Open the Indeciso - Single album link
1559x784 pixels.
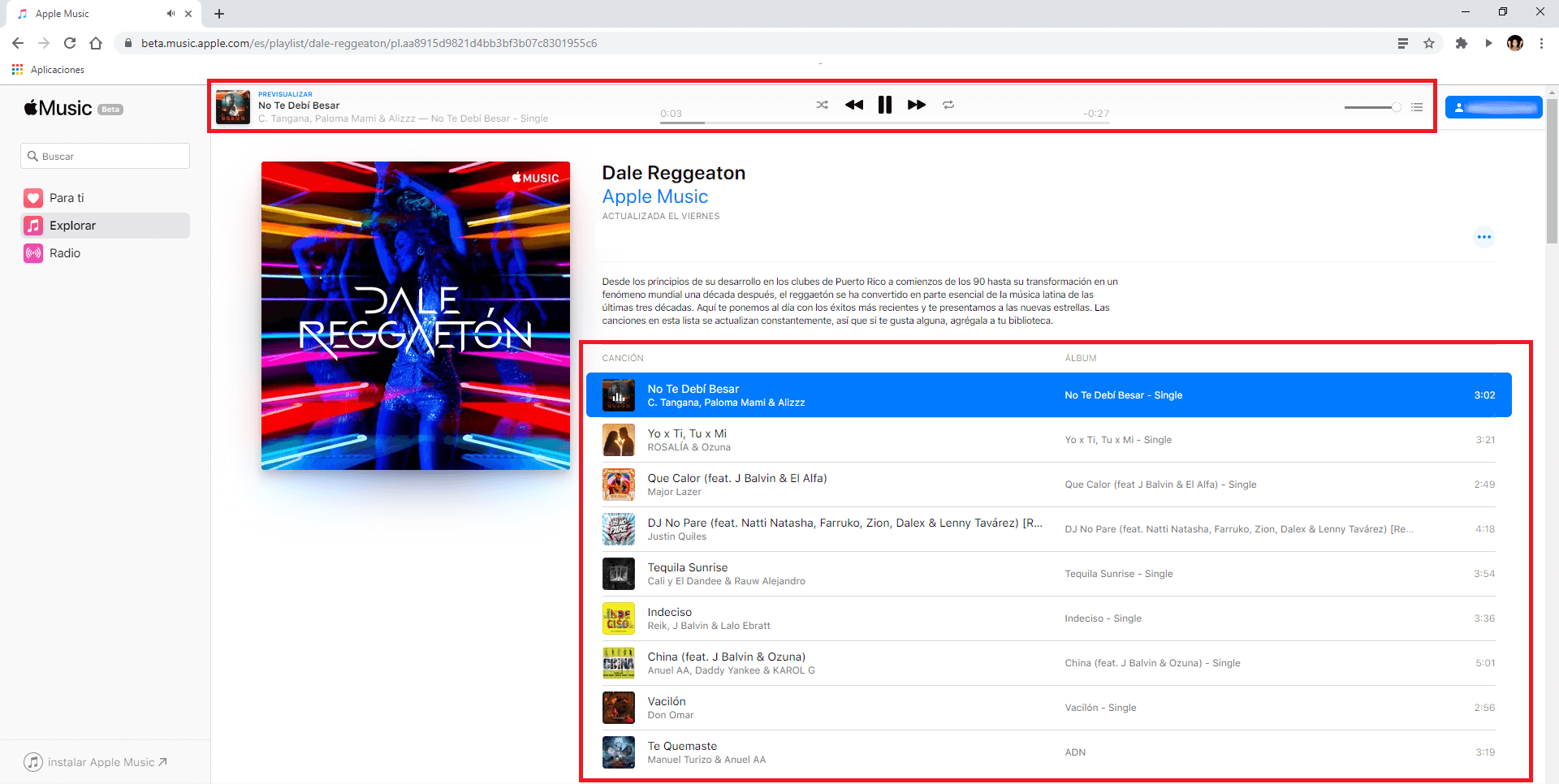pyautogui.click(x=1103, y=618)
